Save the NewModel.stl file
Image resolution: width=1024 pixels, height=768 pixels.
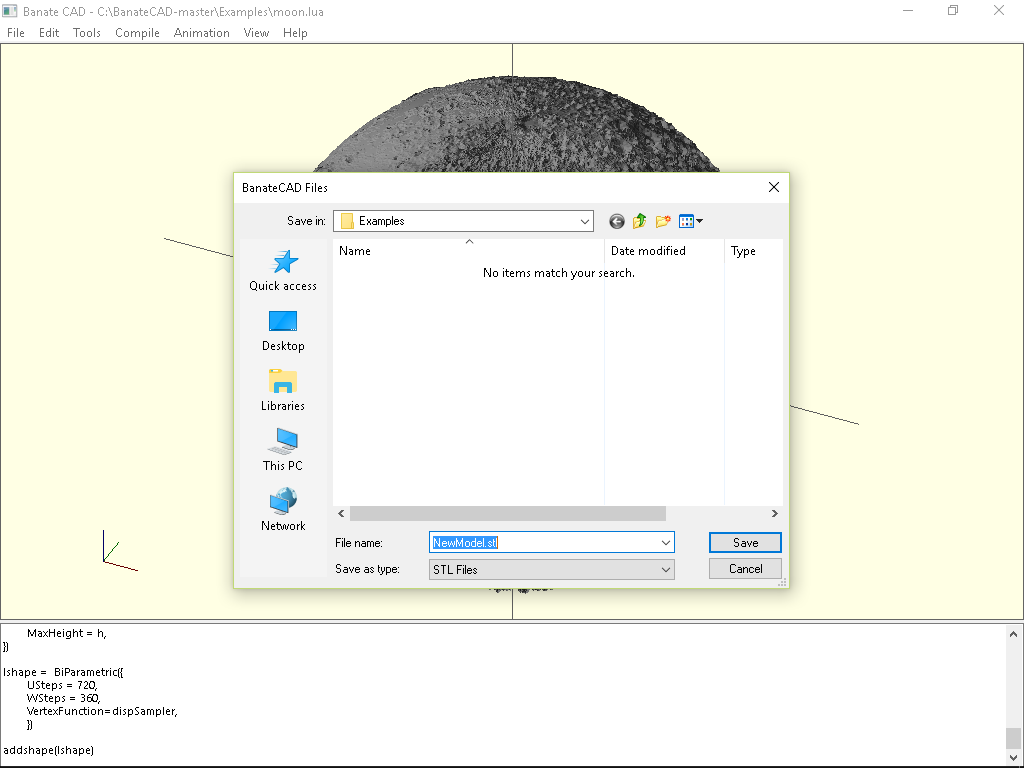tap(745, 542)
